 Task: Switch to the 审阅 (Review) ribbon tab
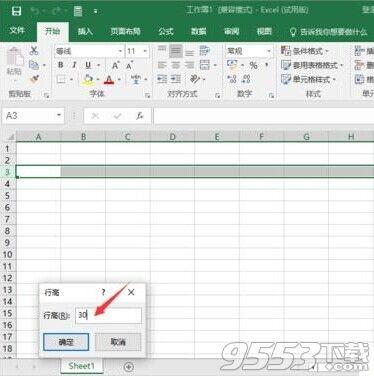[x=232, y=31]
